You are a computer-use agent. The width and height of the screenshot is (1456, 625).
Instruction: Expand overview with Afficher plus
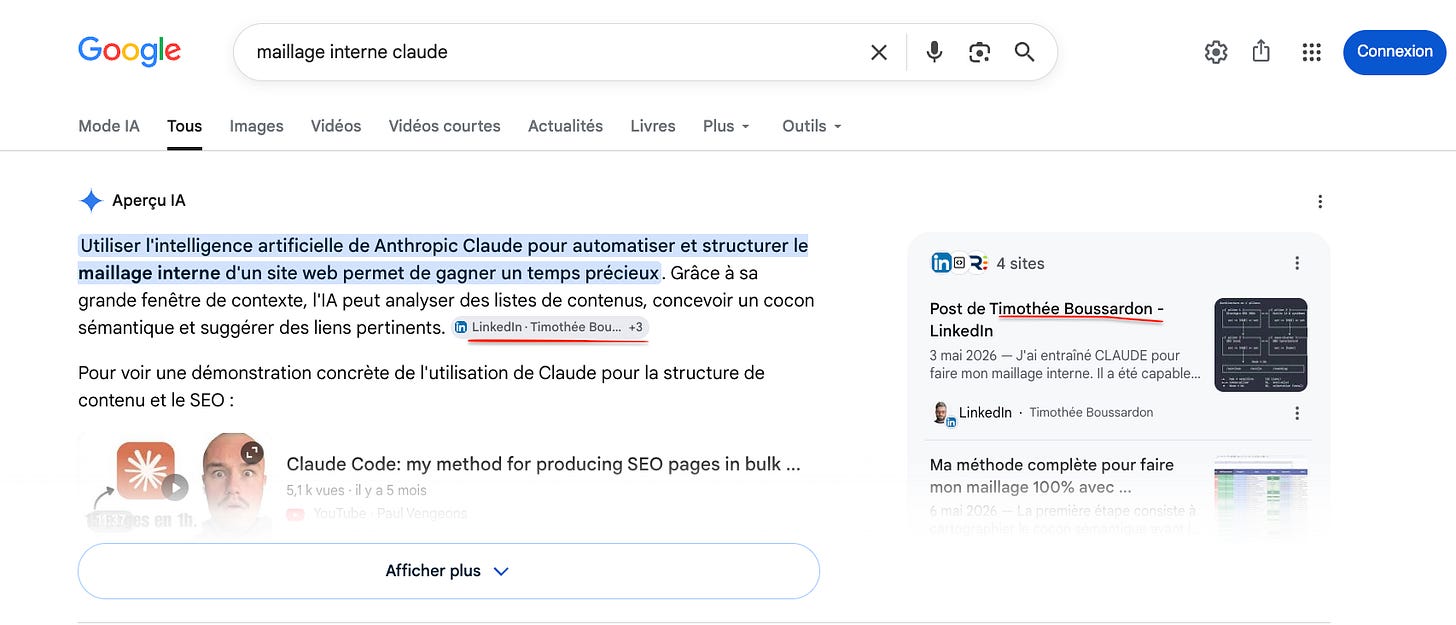click(449, 571)
